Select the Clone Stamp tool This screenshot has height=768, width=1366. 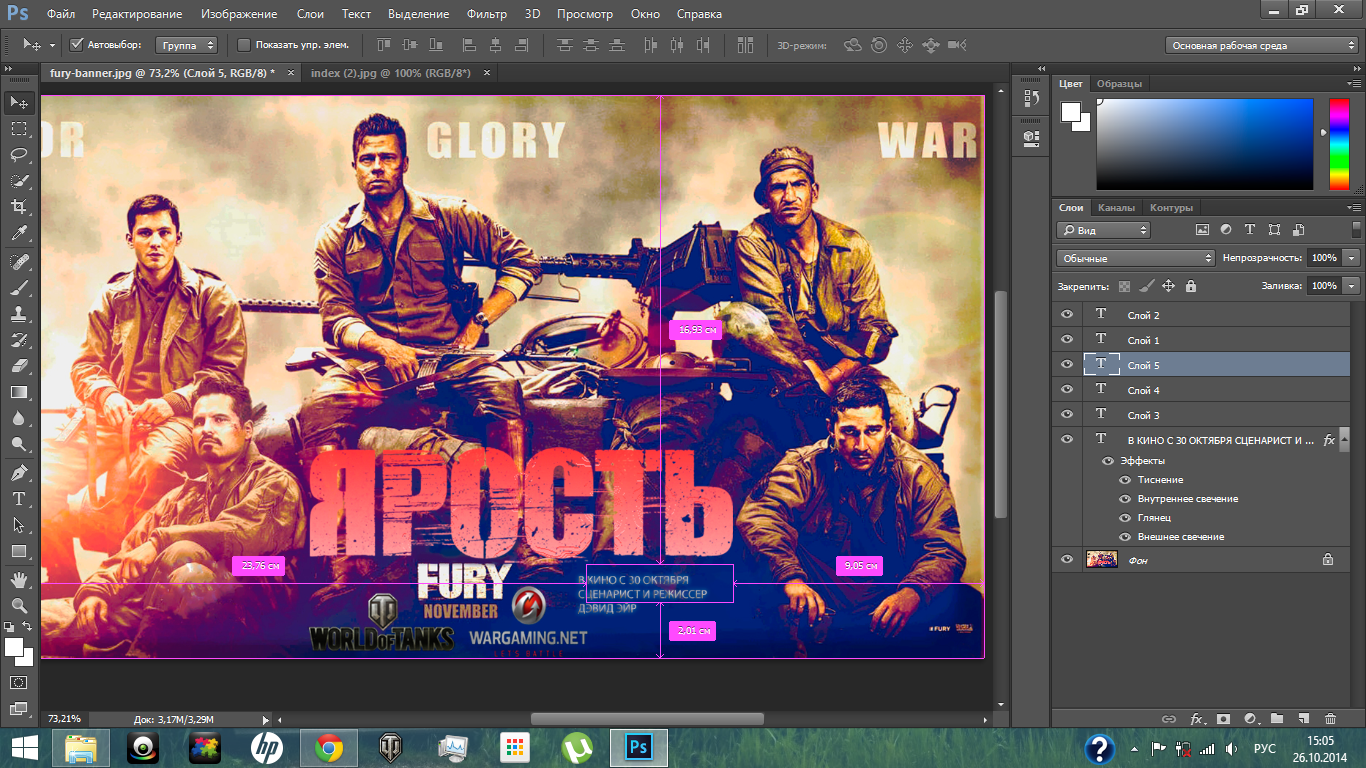coord(19,313)
